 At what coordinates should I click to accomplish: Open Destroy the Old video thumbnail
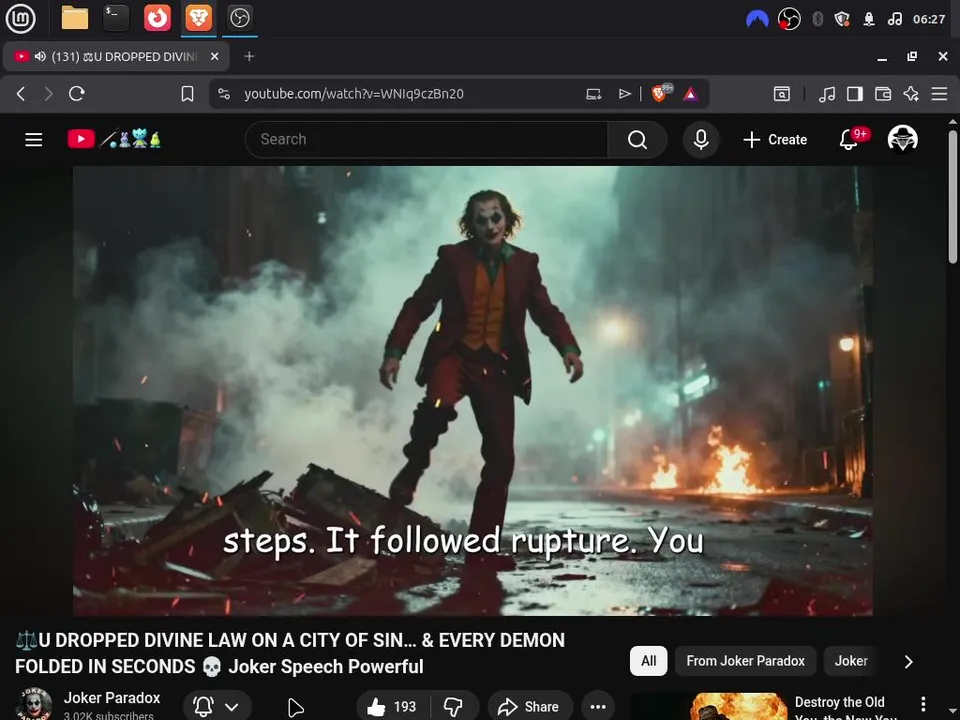click(x=709, y=707)
